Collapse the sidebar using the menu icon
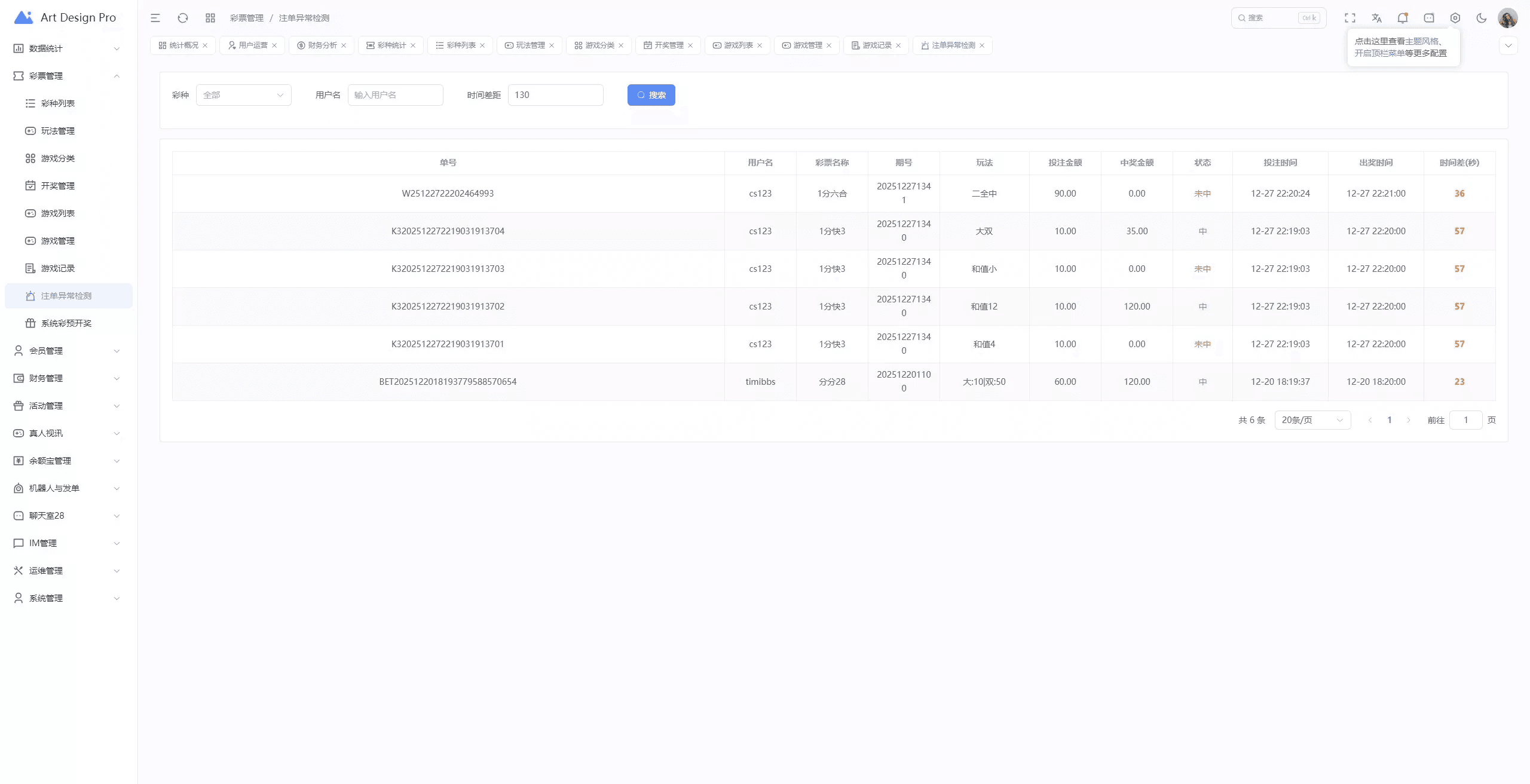Screen dimensions: 1530x784 tap(155, 18)
